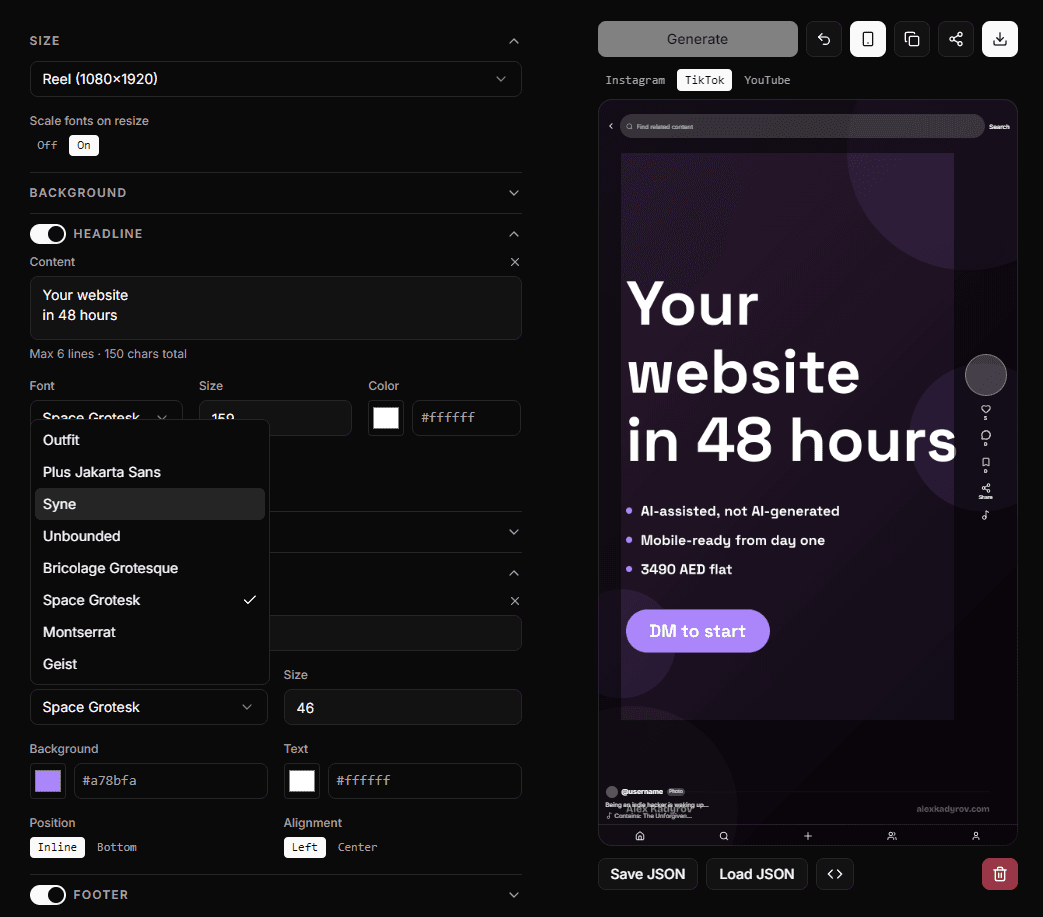
Task: Pick the checked Space Grotesk font option
Action: (x=150, y=600)
